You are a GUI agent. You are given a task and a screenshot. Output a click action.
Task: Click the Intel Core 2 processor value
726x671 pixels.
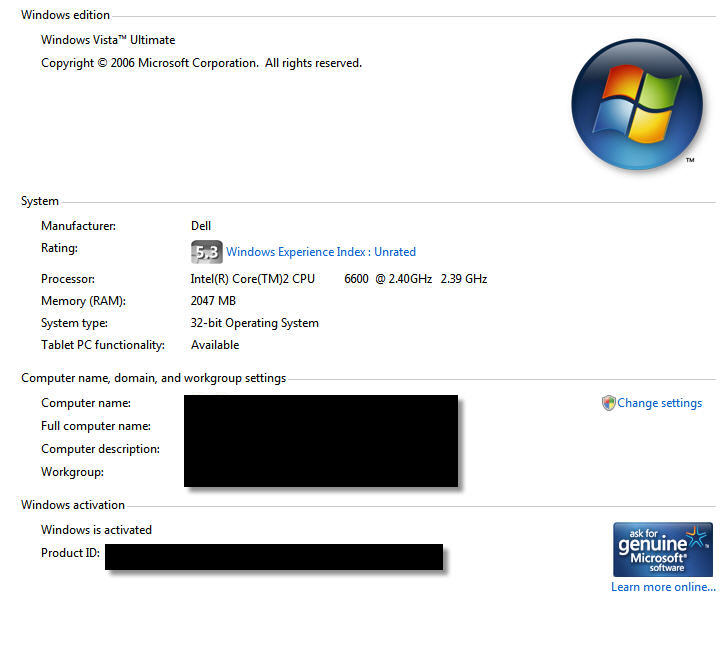(x=338, y=279)
